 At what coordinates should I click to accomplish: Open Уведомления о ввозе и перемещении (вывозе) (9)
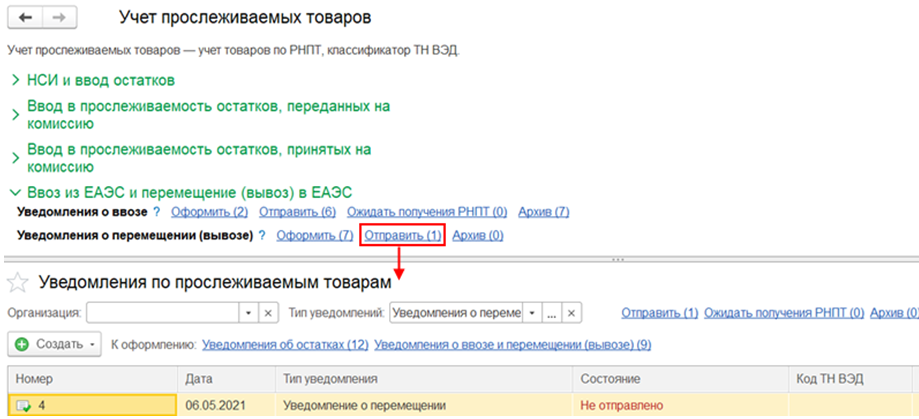pos(513,345)
